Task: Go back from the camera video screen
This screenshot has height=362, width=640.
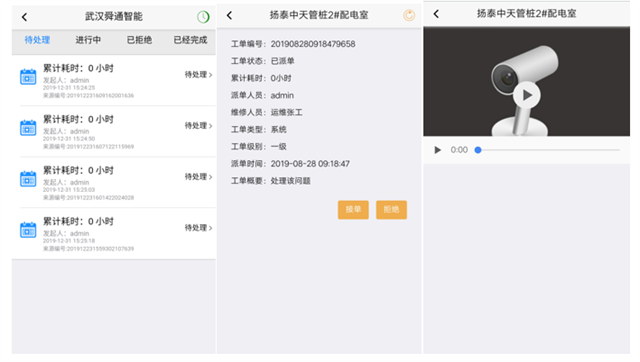Action: click(x=436, y=14)
